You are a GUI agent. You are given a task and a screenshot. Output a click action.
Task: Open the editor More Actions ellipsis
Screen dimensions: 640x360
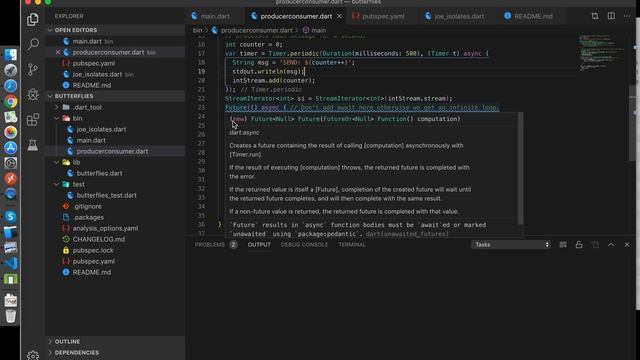point(627,16)
